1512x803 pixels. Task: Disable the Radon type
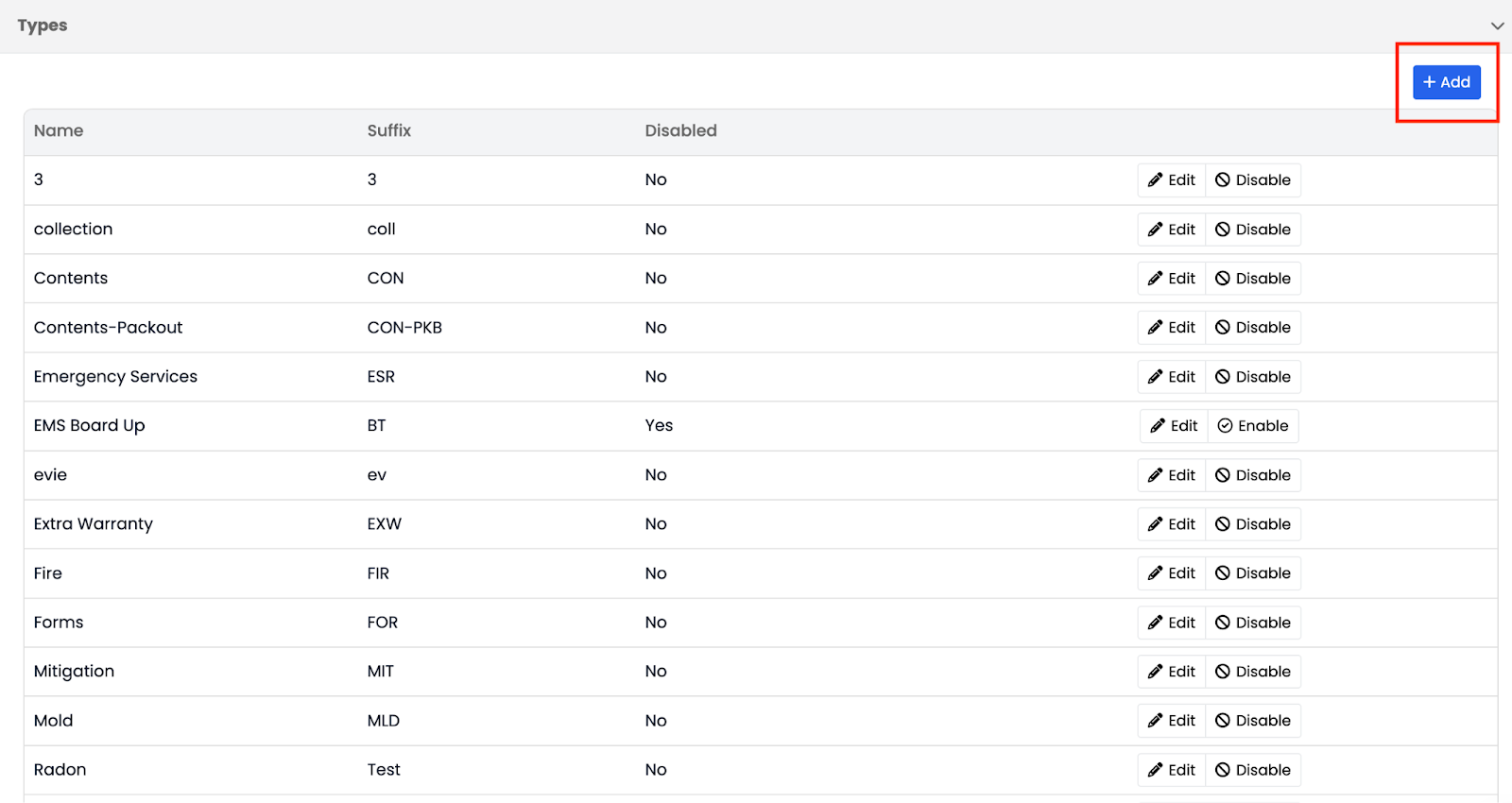pyautogui.click(x=1253, y=770)
